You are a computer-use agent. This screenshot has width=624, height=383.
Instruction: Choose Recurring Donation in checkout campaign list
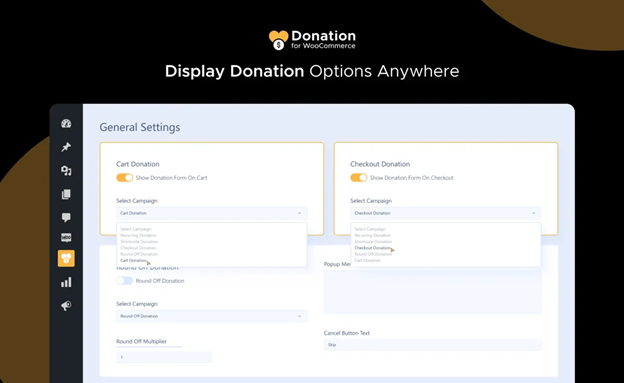point(372,235)
